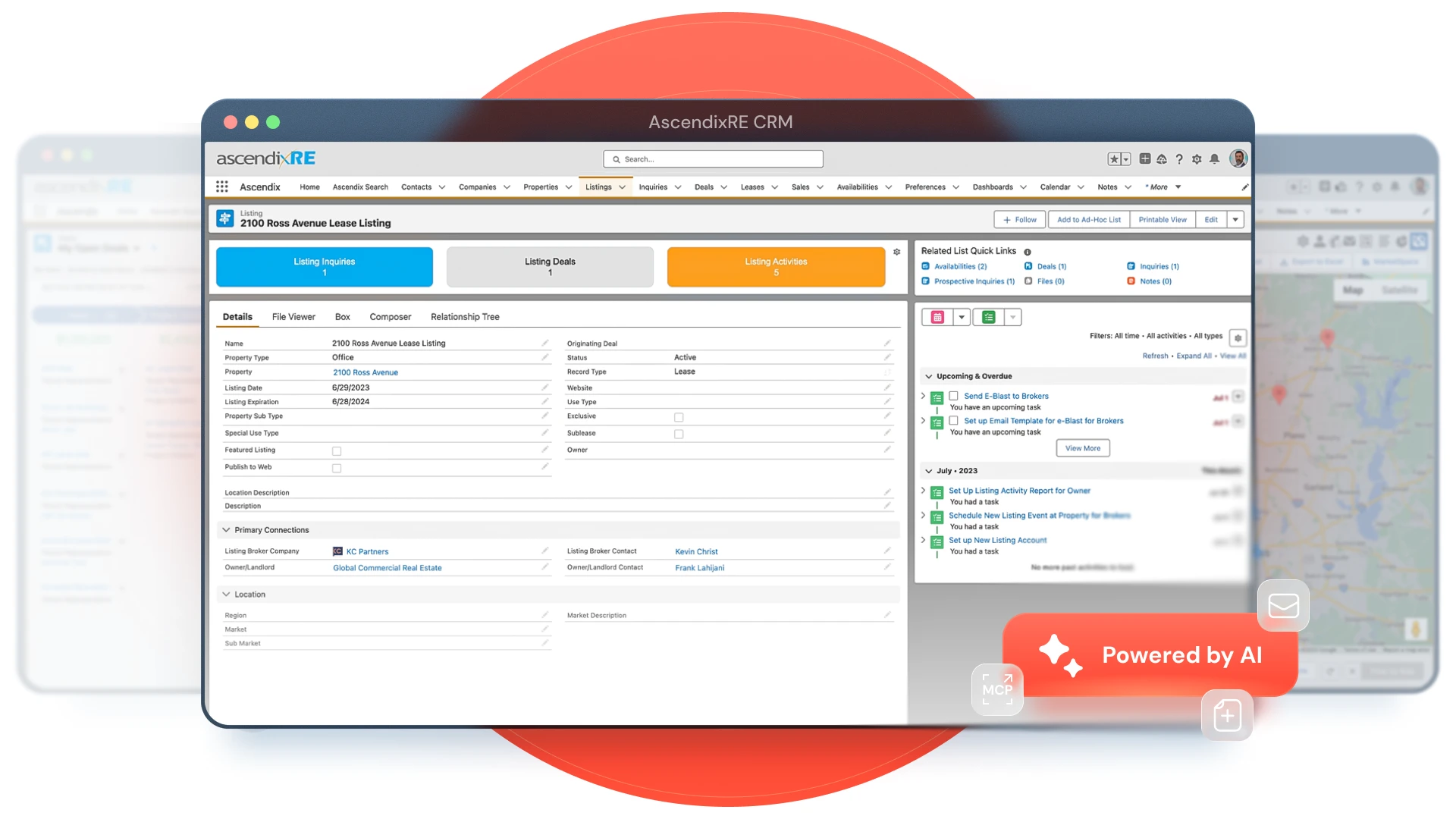Switch to the Composer tab
This screenshot has height=819, width=1456.
point(391,317)
